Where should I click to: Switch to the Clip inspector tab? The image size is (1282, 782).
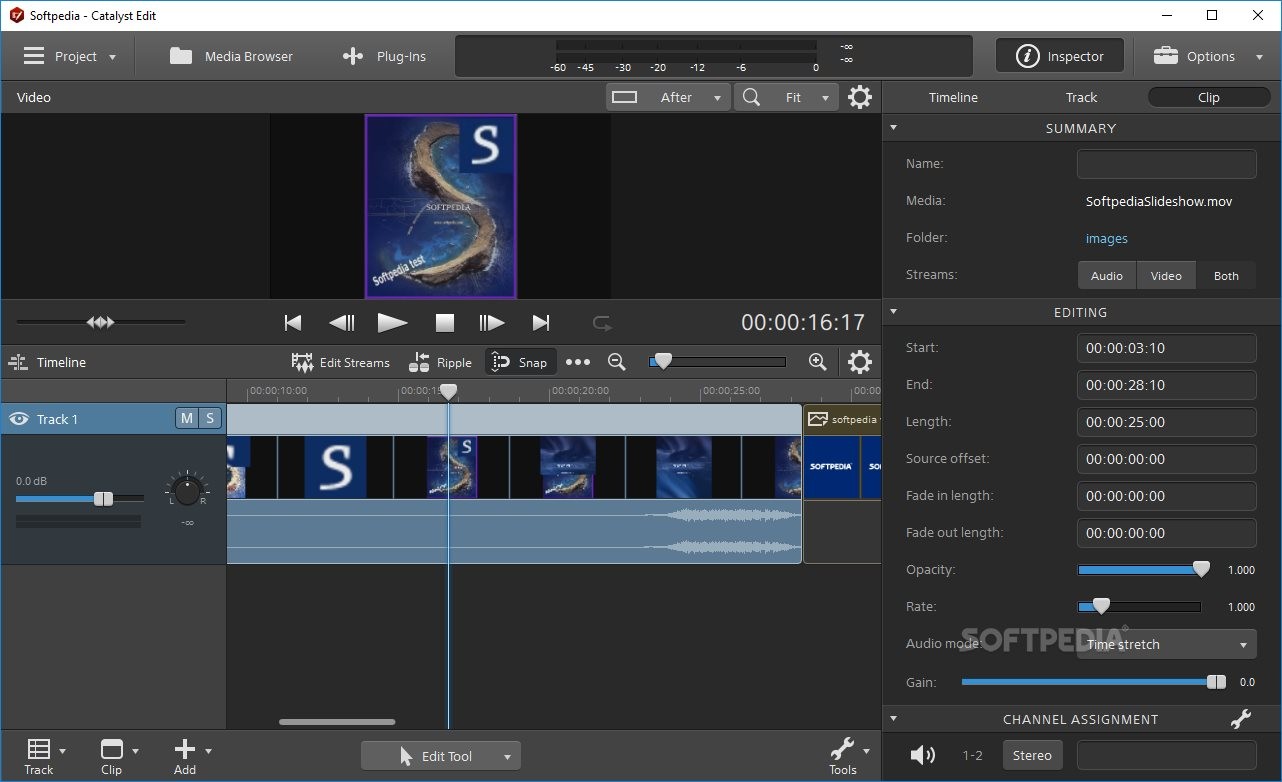[1209, 97]
